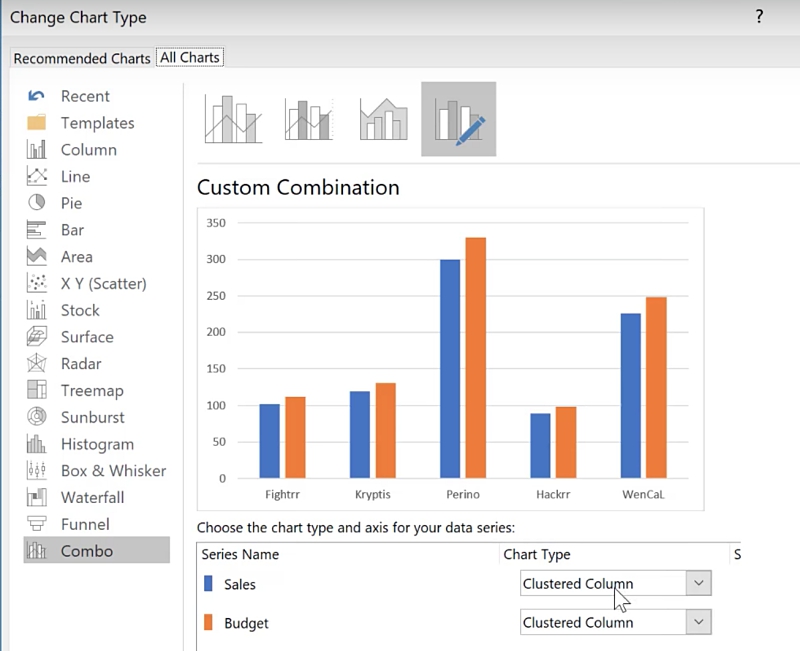Select Combo in the chart type list

(x=87, y=551)
